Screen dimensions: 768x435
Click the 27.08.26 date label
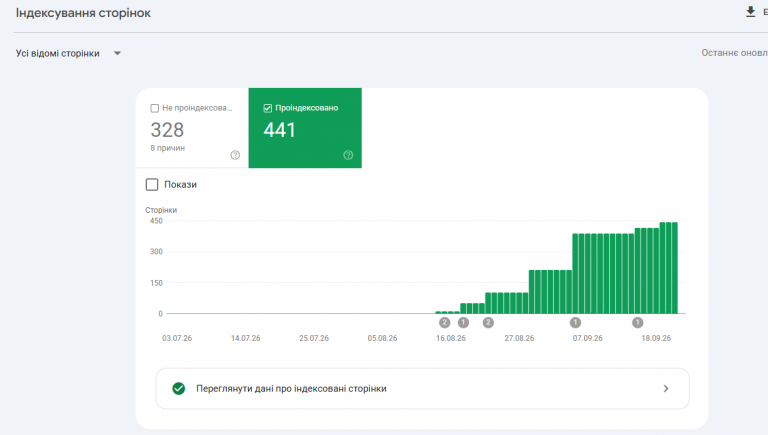[519, 338]
